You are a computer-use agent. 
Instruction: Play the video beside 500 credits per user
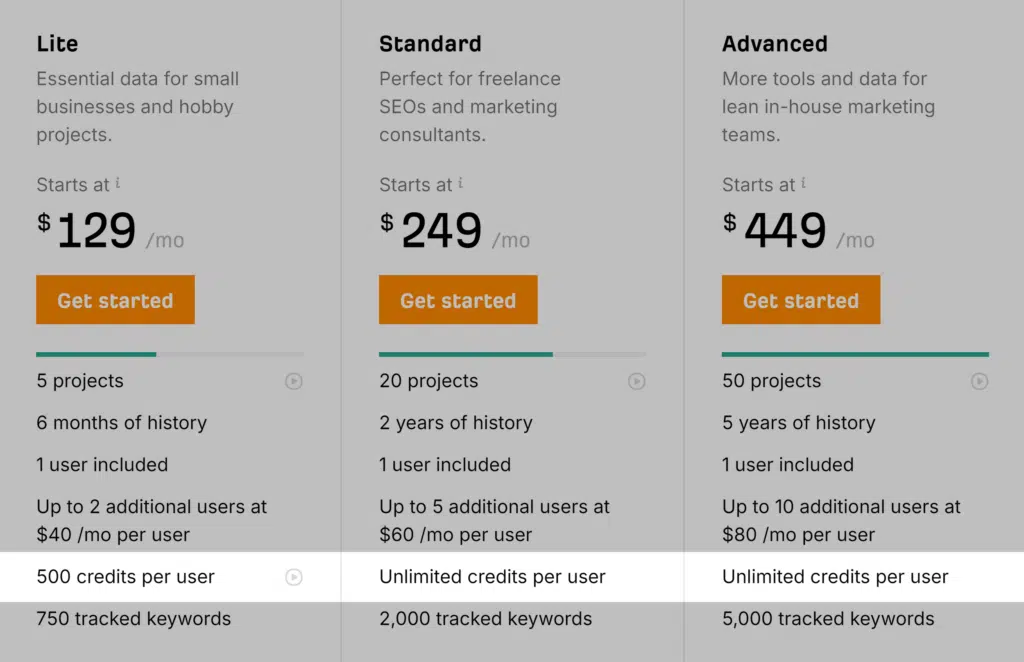293,577
